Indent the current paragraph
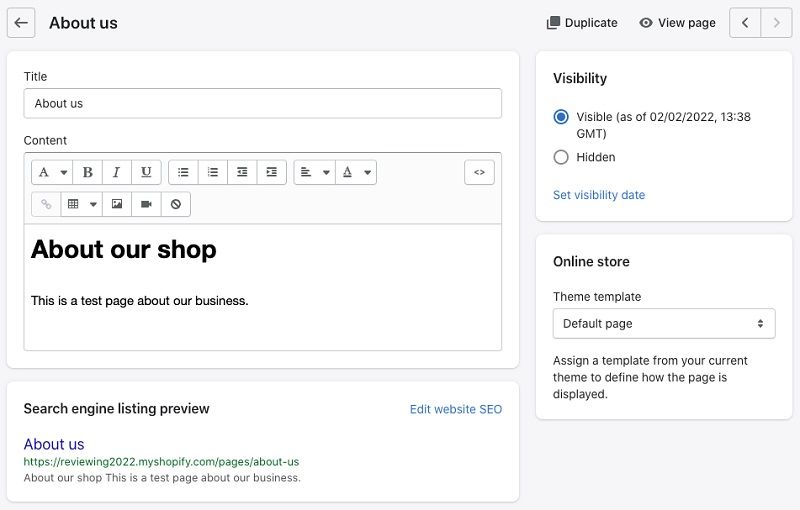800x510 pixels. pos(272,172)
